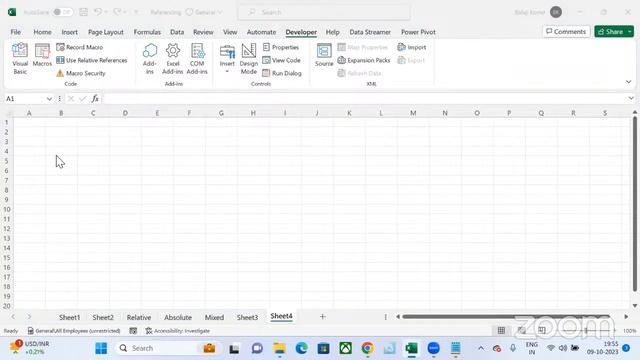Switch to Sheet1 tab
The width and height of the screenshot is (640, 360).
pyautogui.click(x=69, y=317)
